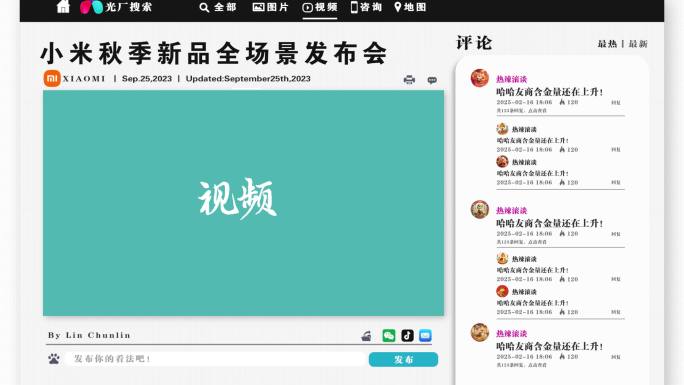Click the paw icon beside the comment box

pos(54,359)
